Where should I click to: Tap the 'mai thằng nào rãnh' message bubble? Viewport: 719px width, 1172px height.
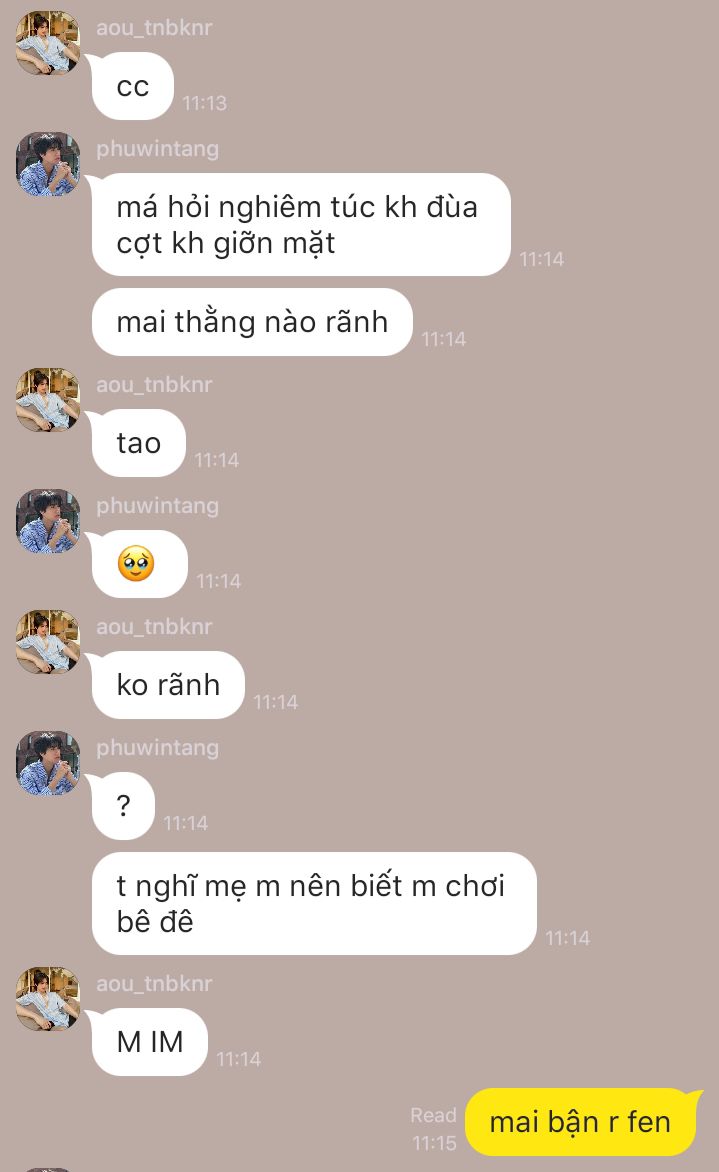252,322
